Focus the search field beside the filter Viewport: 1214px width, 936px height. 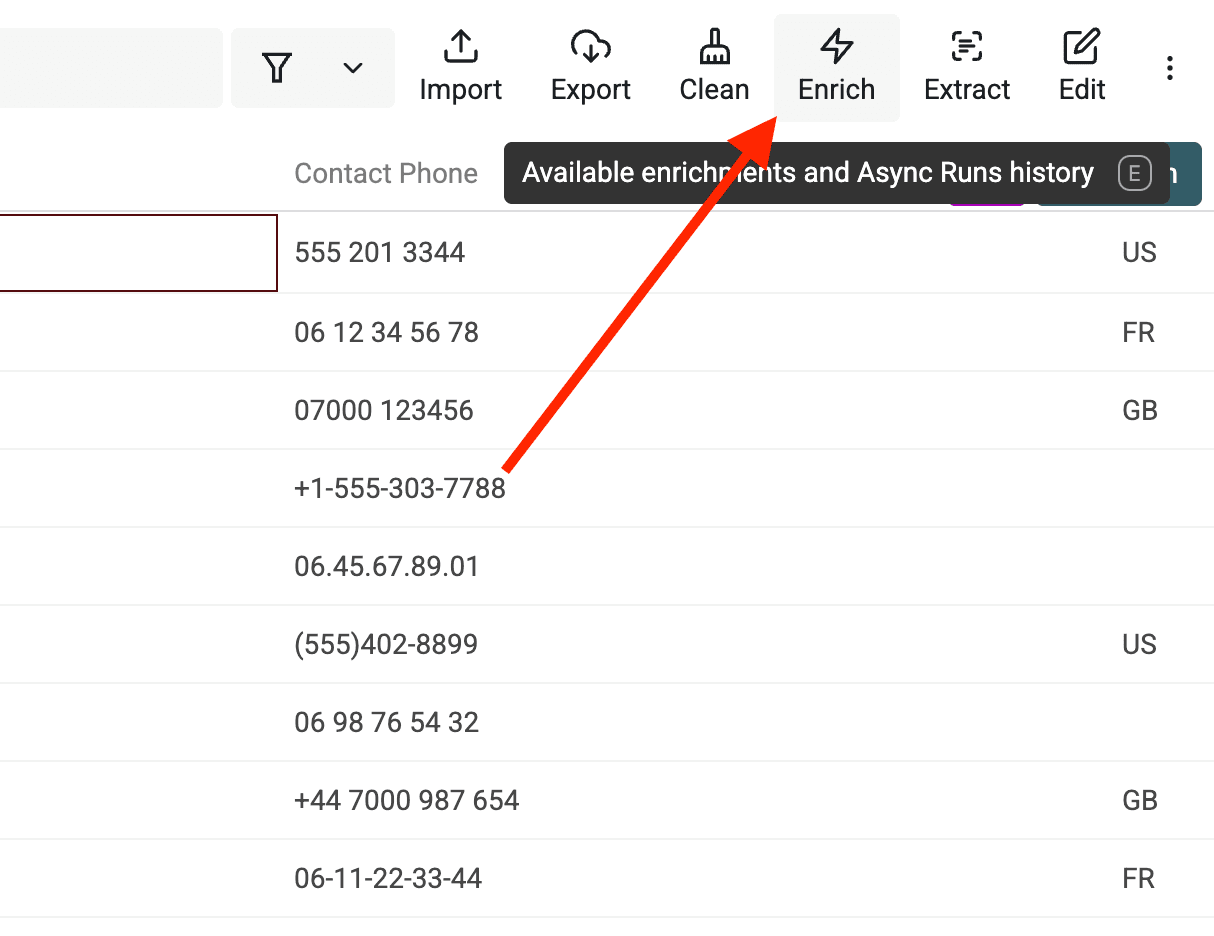pyautogui.click(x=108, y=68)
